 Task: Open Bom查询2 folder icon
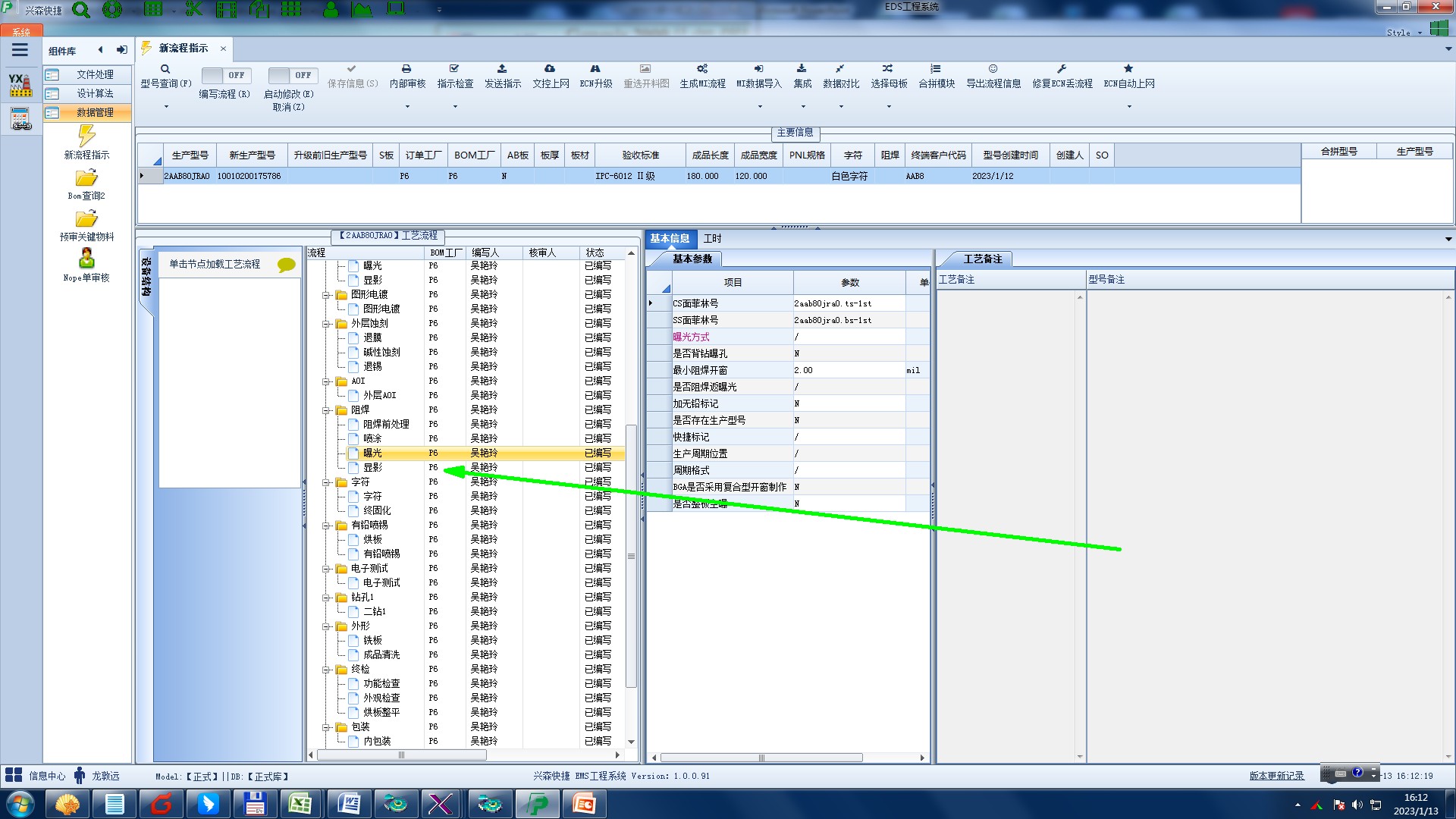(86, 178)
